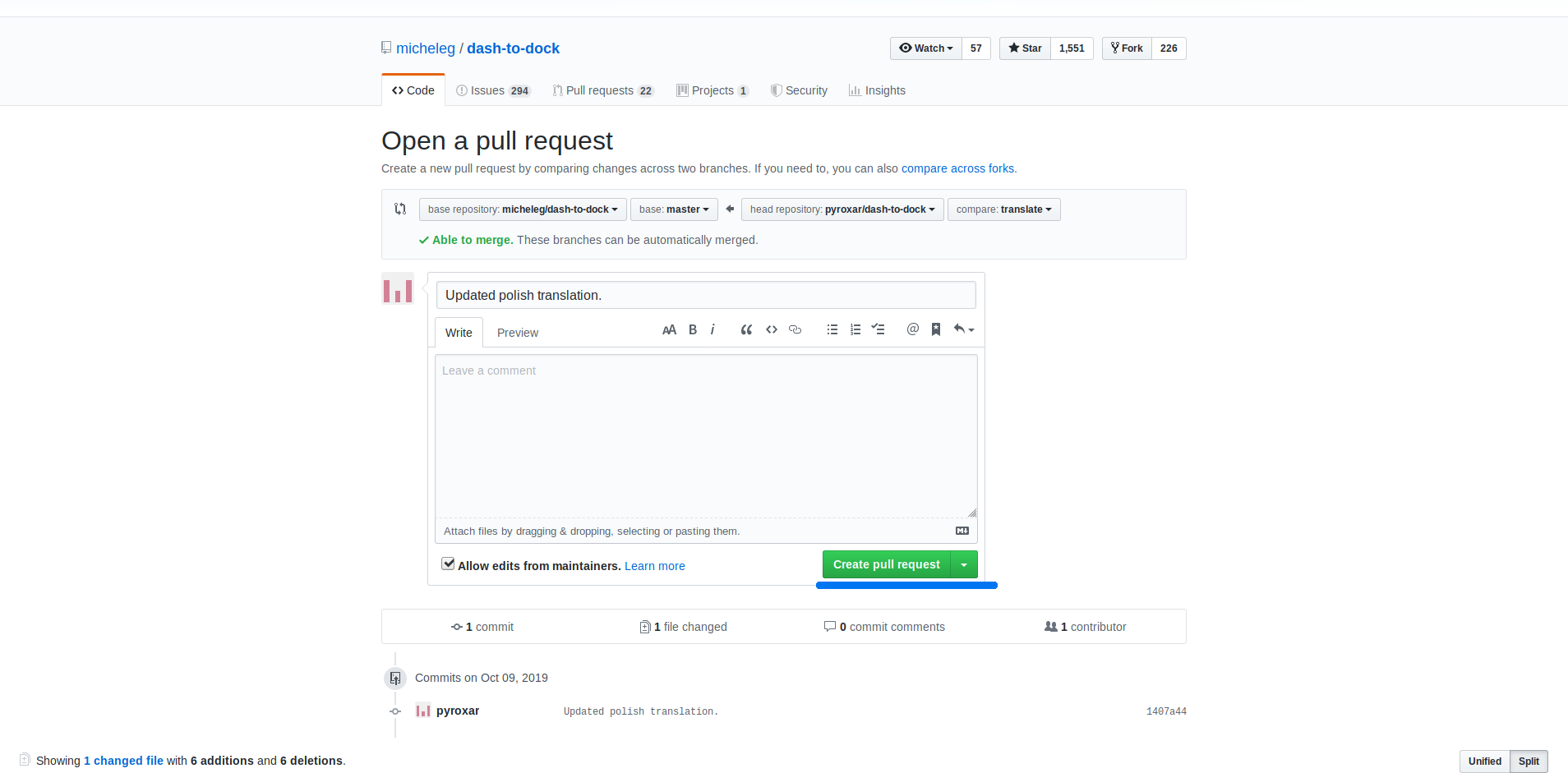Open the compare: translate branch dropdown
Screen dimensions: 1568x773
pyautogui.click(x=1003, y=209)
